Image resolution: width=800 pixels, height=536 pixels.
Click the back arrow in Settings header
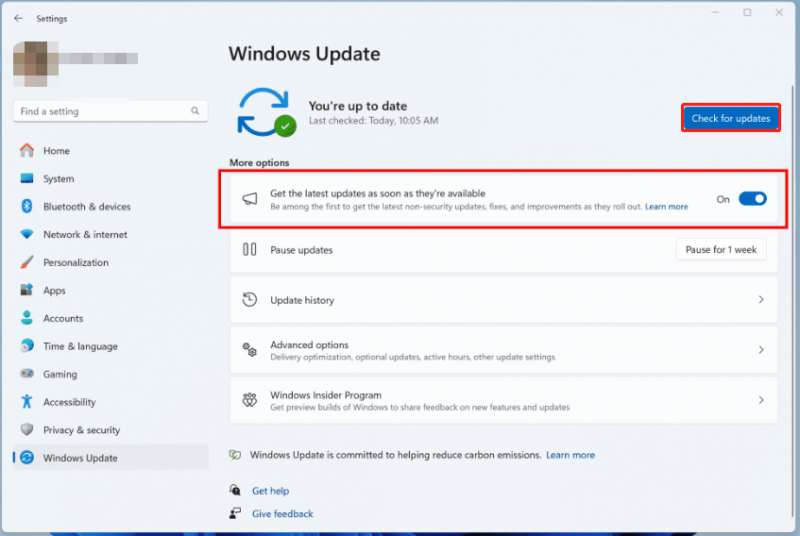18,18
